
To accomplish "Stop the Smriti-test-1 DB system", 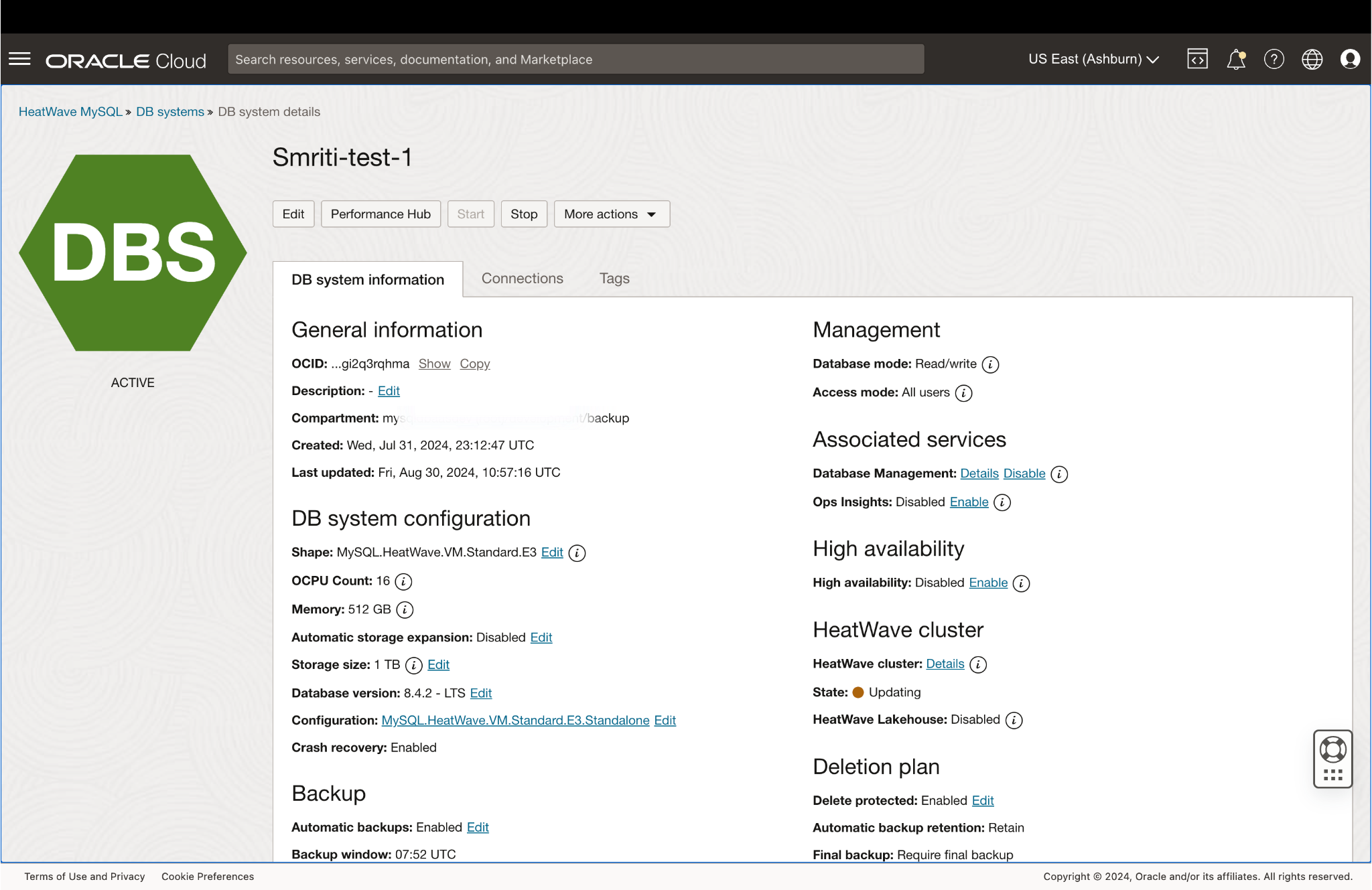I will tap(524, 214).
